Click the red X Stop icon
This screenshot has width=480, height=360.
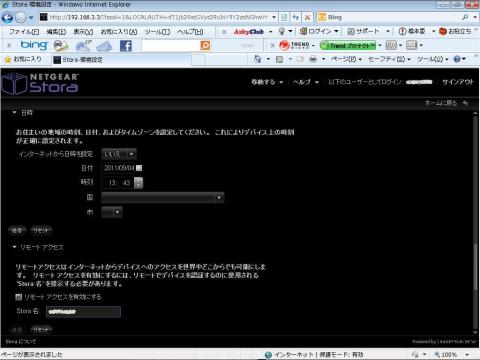307,17
